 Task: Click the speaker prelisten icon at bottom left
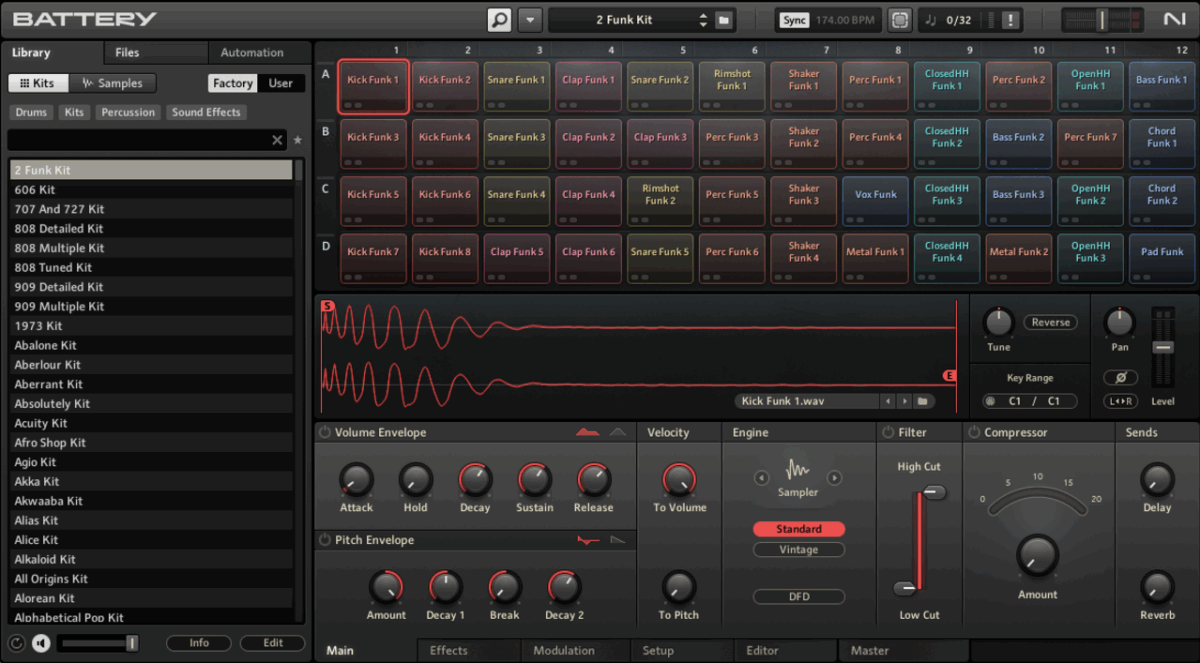[x=41, y=643]
